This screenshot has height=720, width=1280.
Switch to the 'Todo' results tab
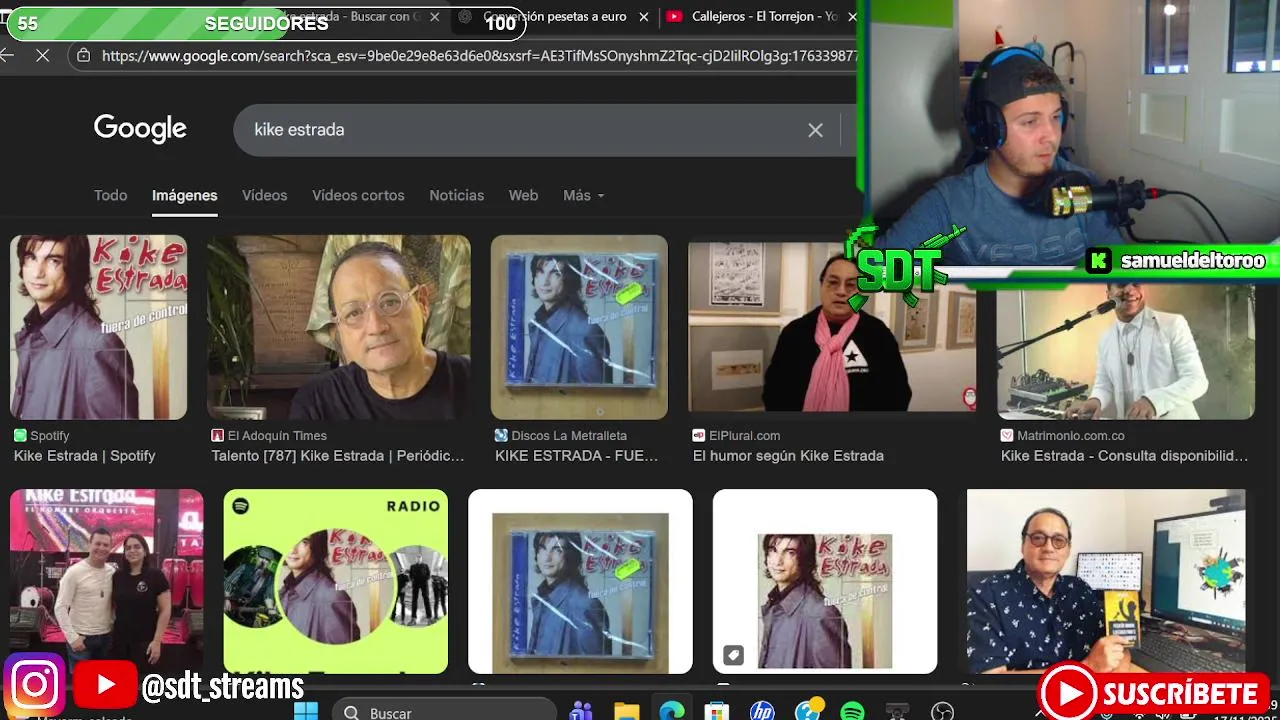110,196
